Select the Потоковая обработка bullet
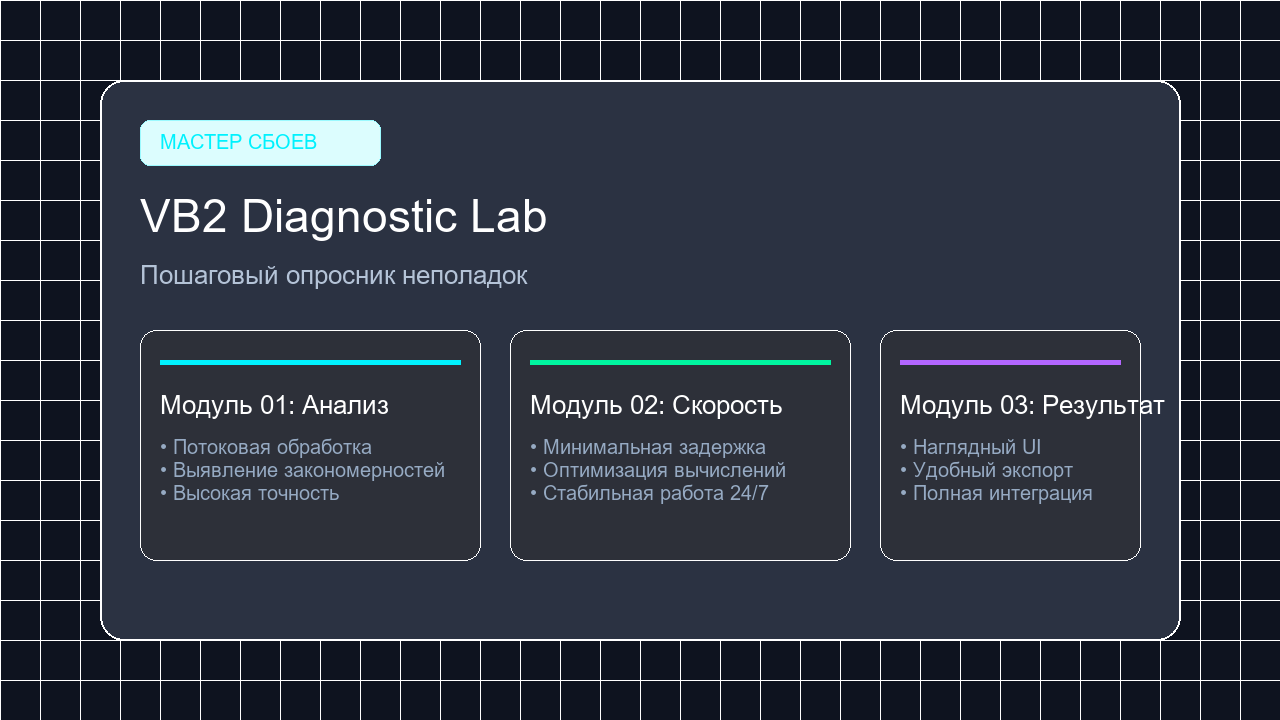Image resolution: width=1280 pixels, height=720 pixels. [266, 447]
